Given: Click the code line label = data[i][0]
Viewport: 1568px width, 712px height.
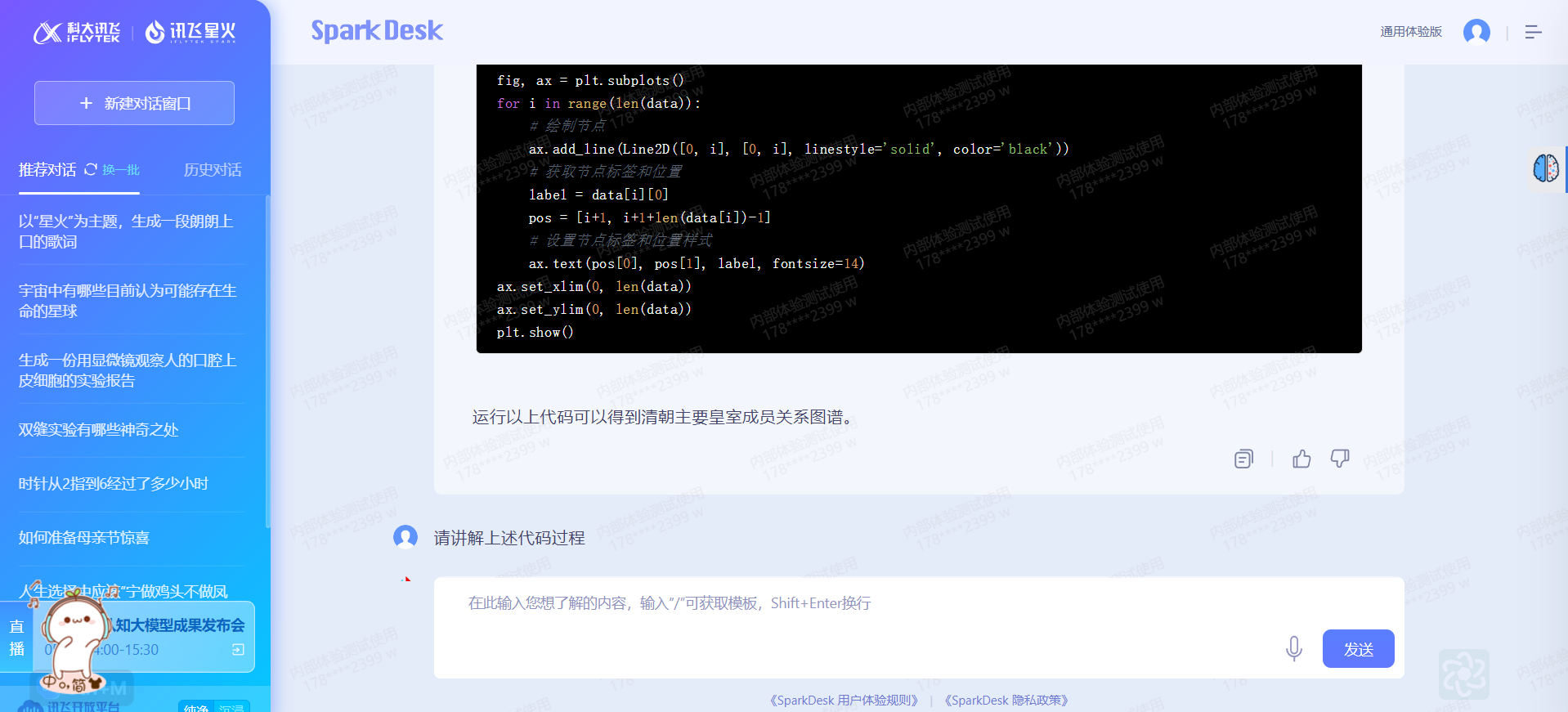Looking at the screenshot, I should point(598,195).
